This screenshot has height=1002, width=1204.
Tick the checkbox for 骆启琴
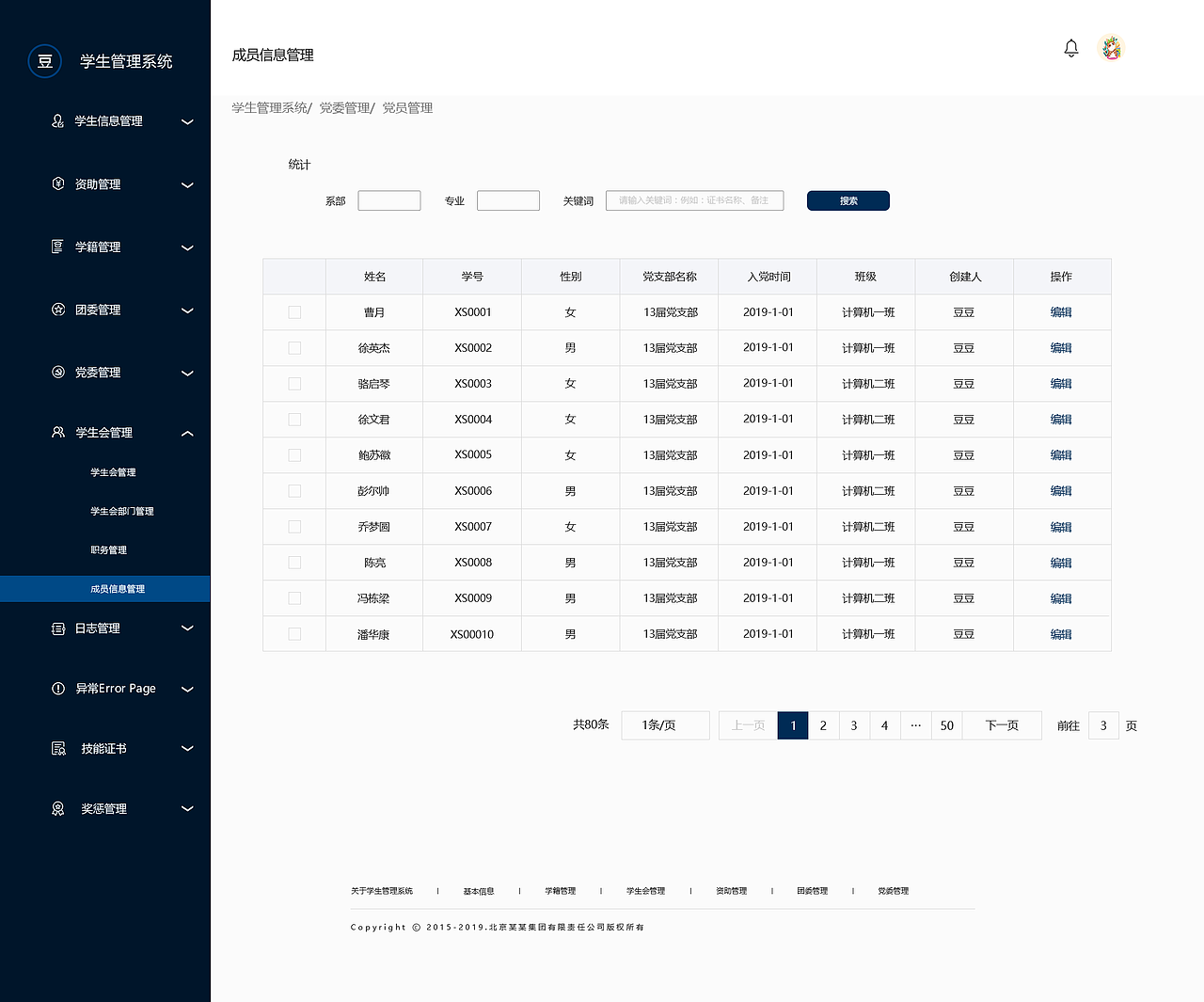pos(294,384)
